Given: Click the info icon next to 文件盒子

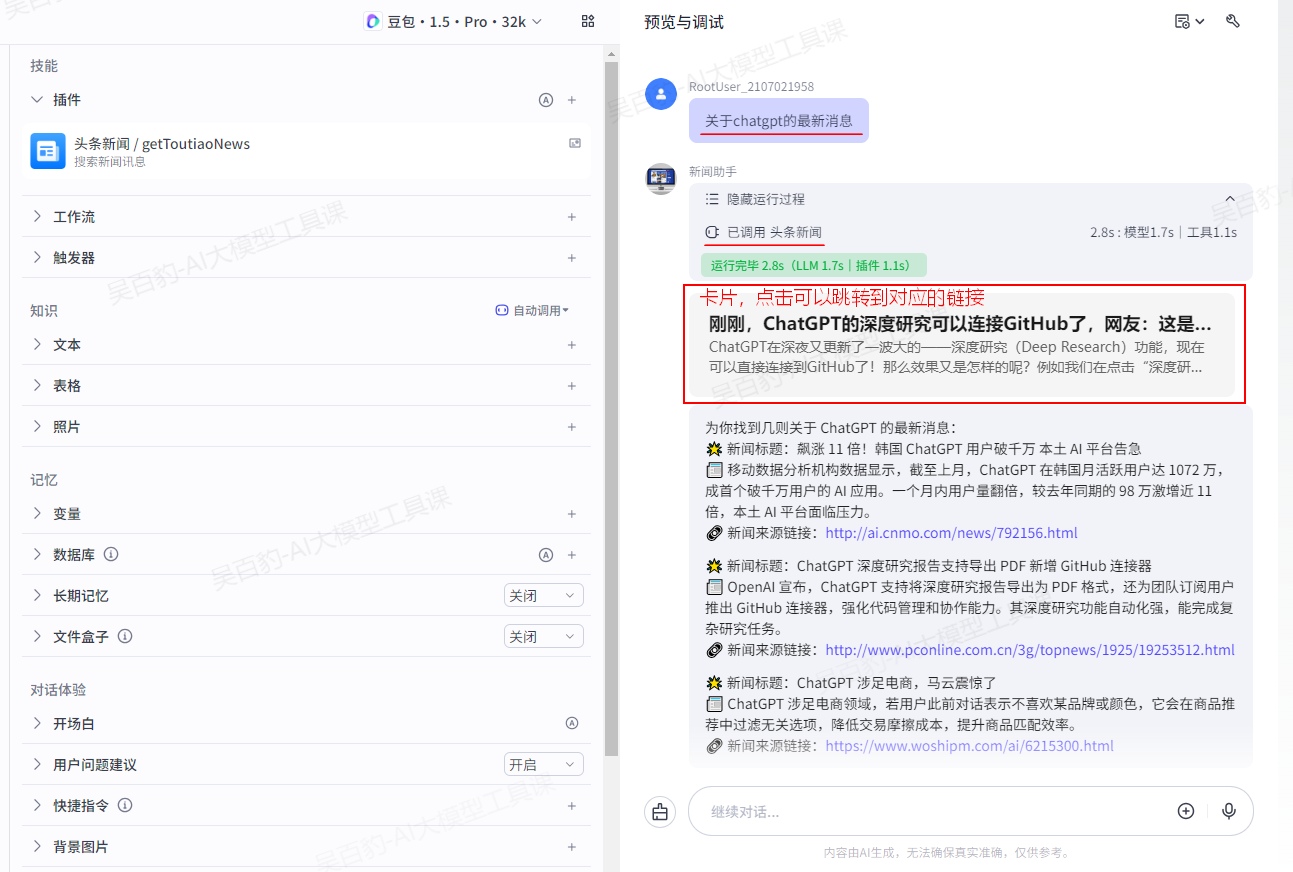Looking at the screenshot, I should point(126,636).
